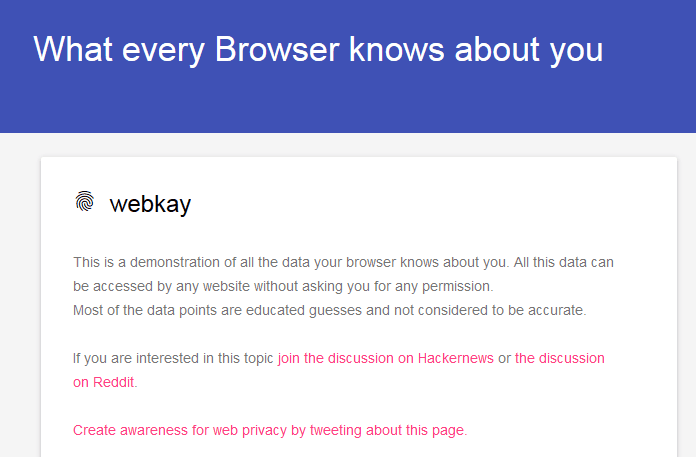Click the word 'or' between the links

coord(504,359)
